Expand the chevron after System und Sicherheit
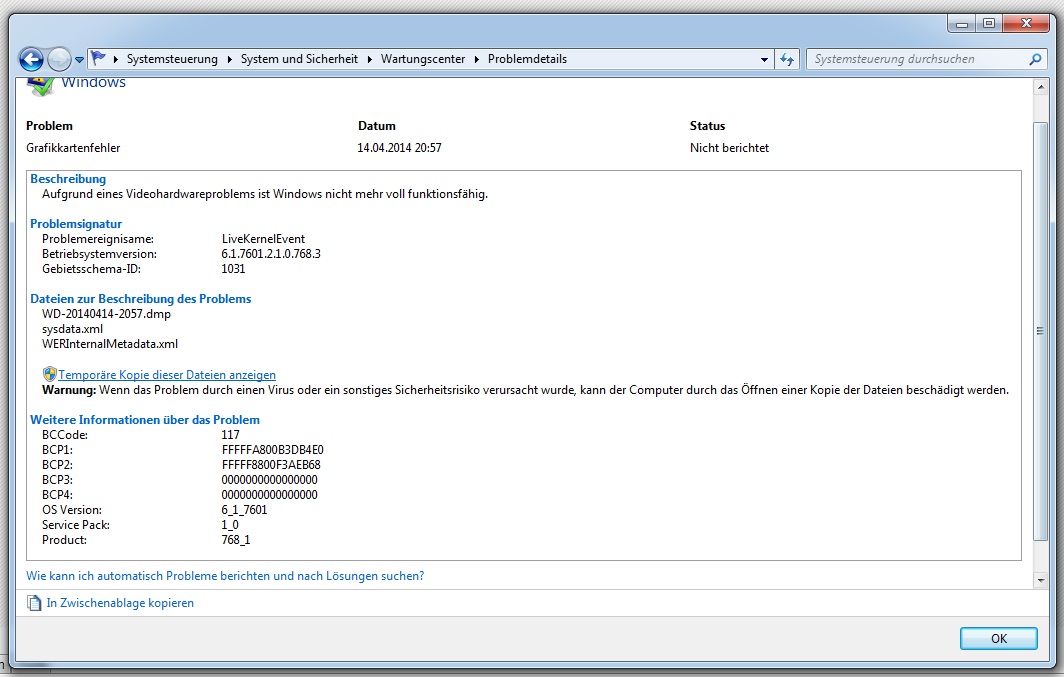Viewport: 1064px width, 677px height. click(x=370, y=59)
